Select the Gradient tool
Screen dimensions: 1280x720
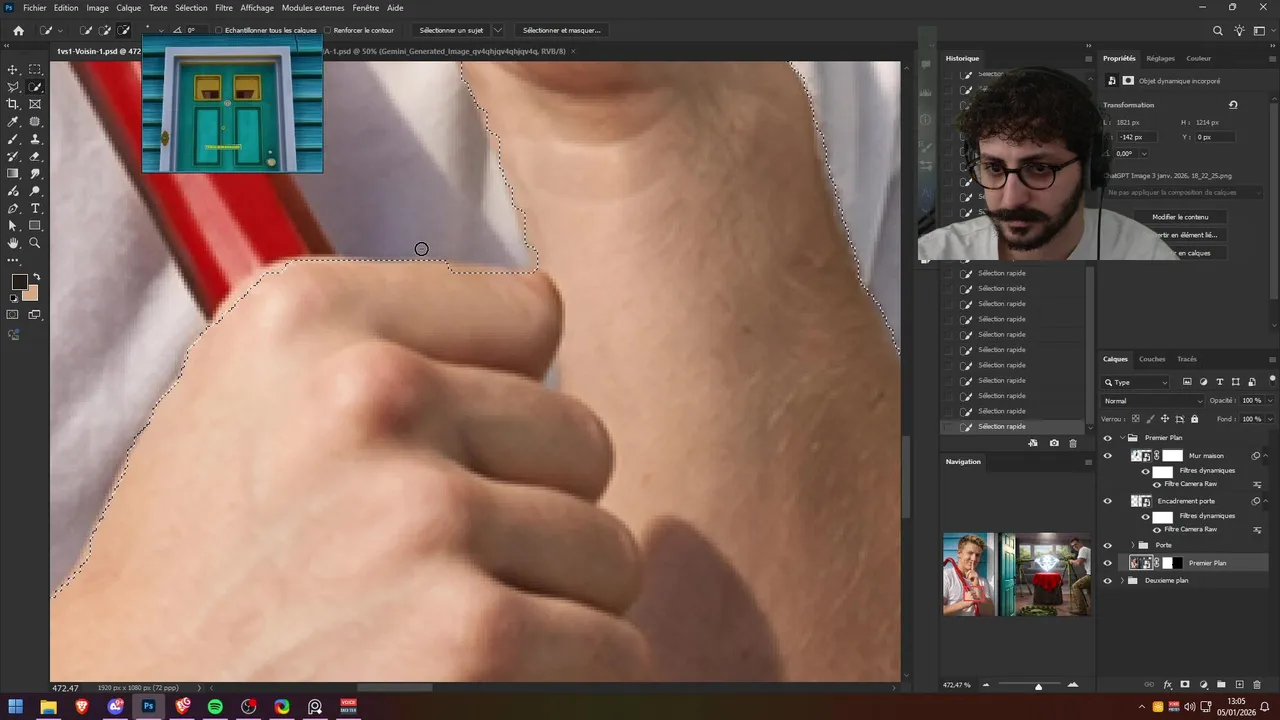tap(13, 174)
